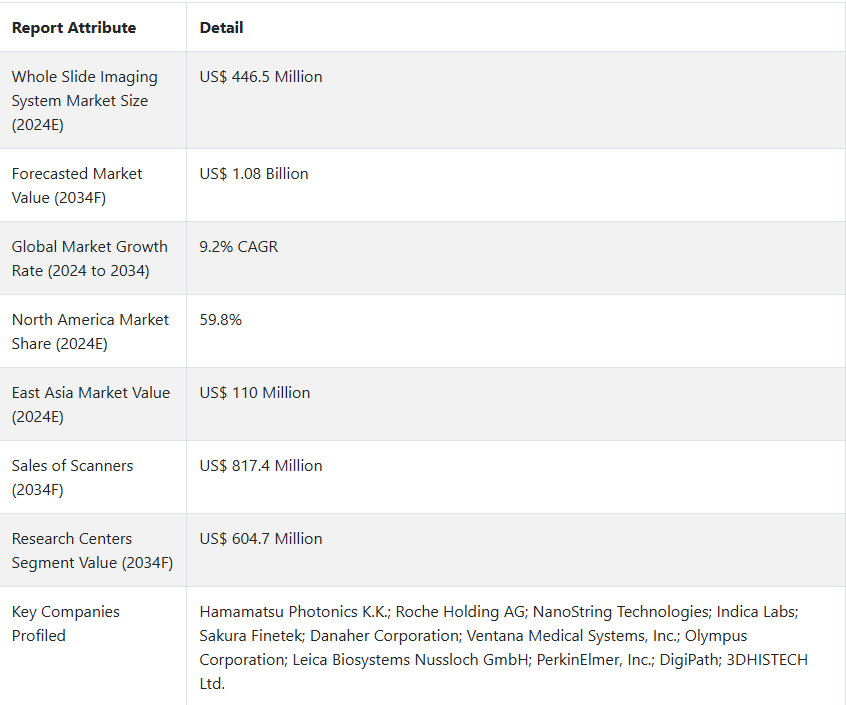
Task: Click Hamamatsu Photonics K.K. in company list
Action: [295, 612]
